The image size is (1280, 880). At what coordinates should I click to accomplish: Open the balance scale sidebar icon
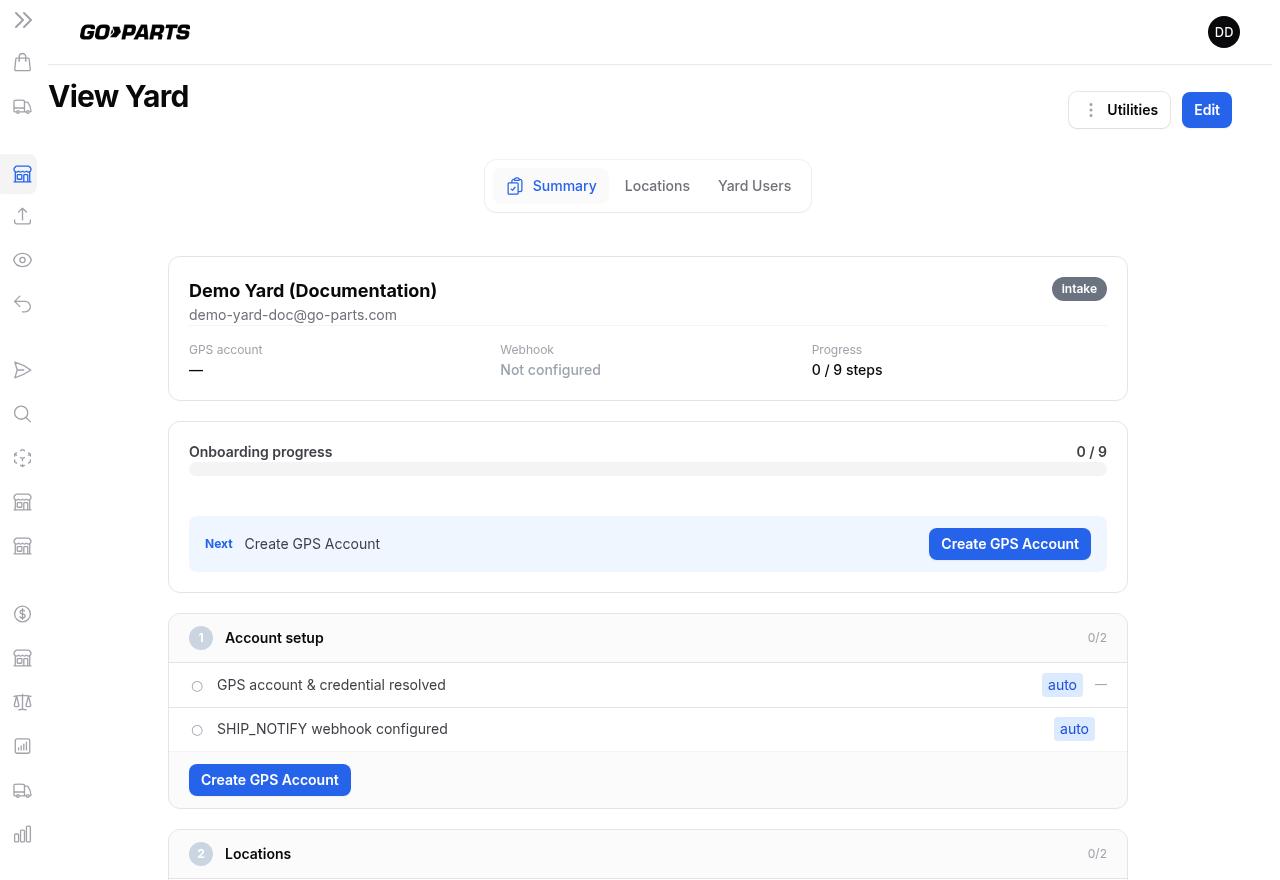click(22, 702)
